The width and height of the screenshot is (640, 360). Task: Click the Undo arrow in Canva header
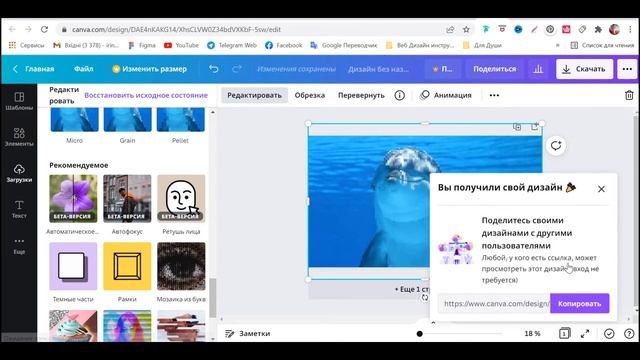tap(213, 69)
